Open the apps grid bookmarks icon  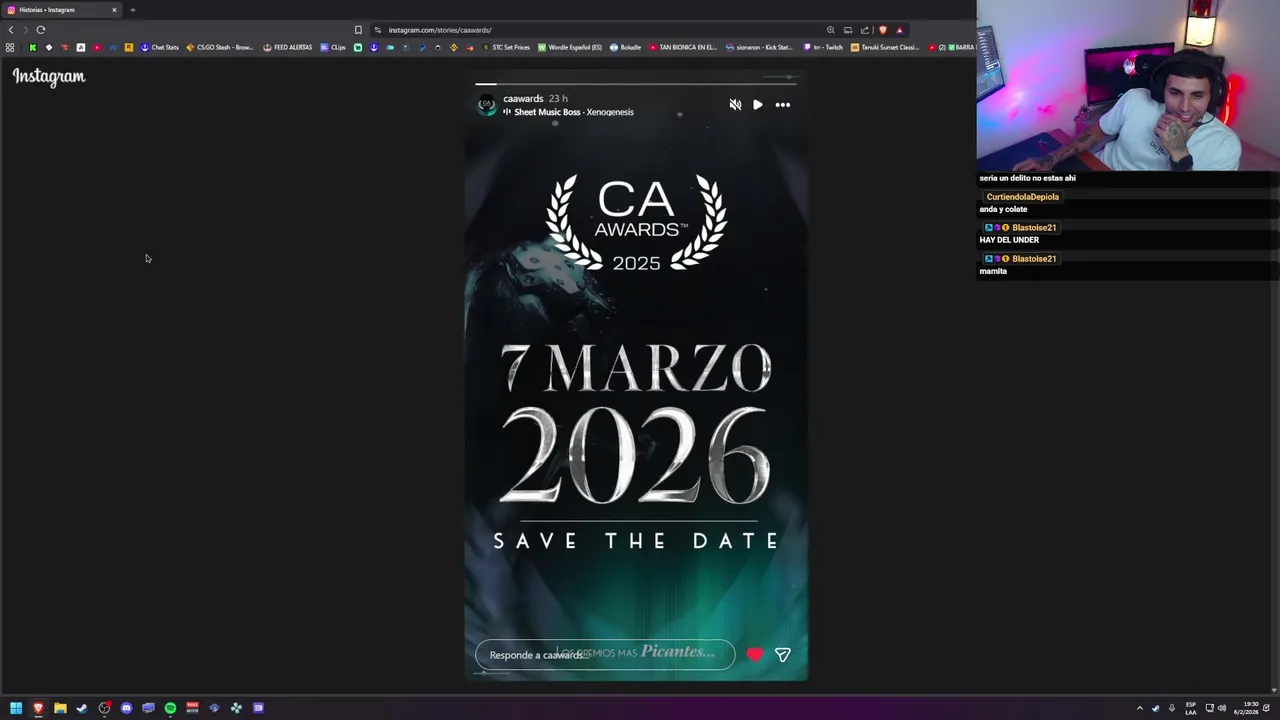point(10,47)
